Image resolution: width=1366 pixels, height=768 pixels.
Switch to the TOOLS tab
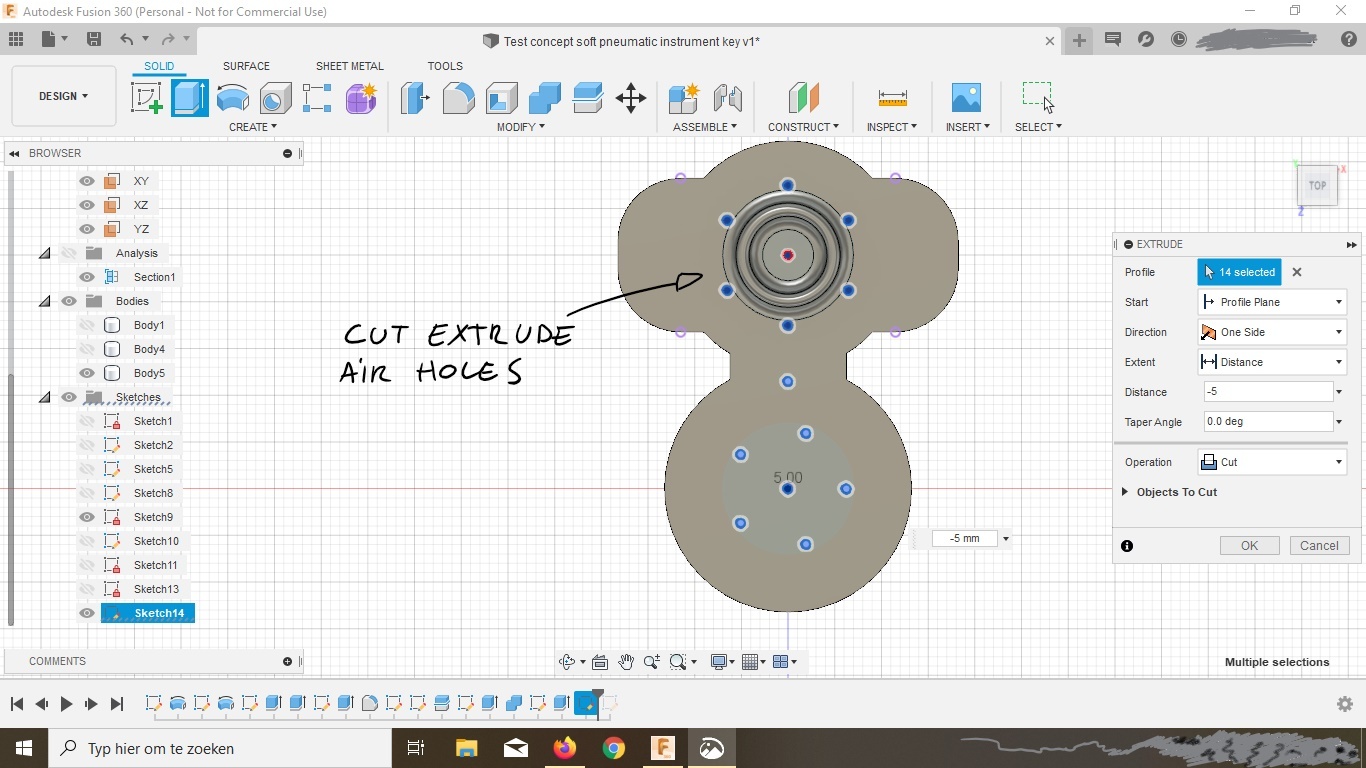[445, 66]
